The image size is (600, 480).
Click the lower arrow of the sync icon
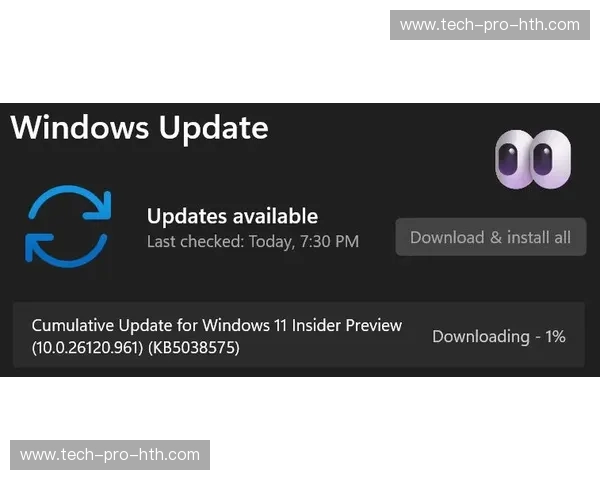[66, 250]
